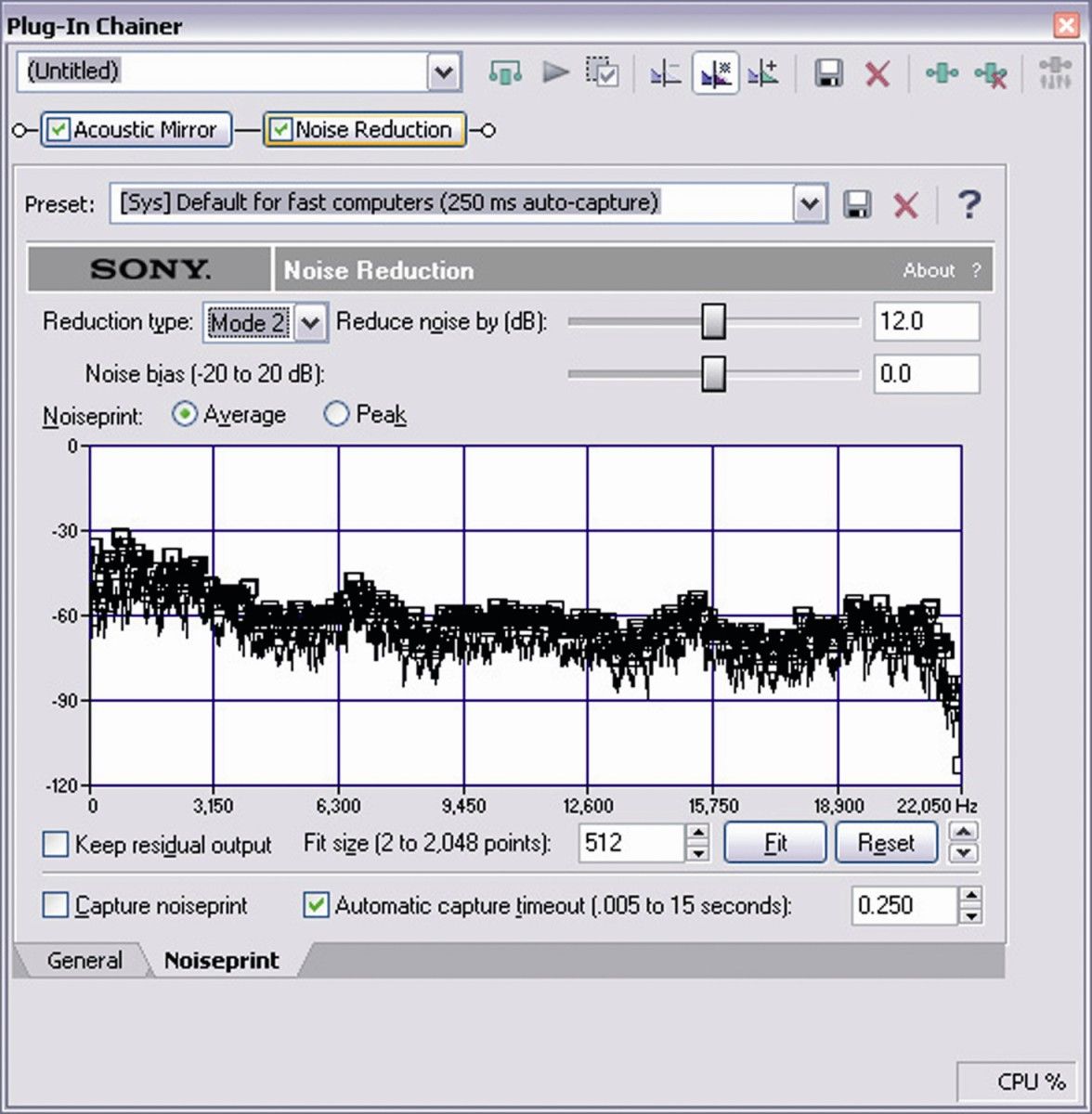Increase Fit size with the up spinner
This screenshot has height=1114, width=1092.
[697, 833]
